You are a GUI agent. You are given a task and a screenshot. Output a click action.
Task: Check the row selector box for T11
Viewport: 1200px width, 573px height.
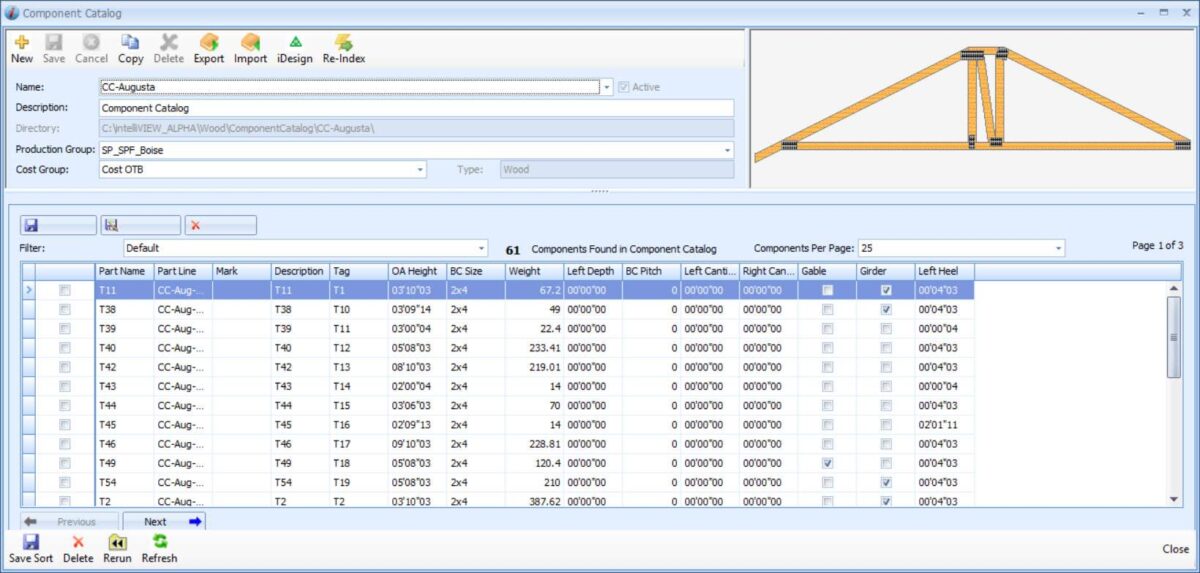coord(65,290)
